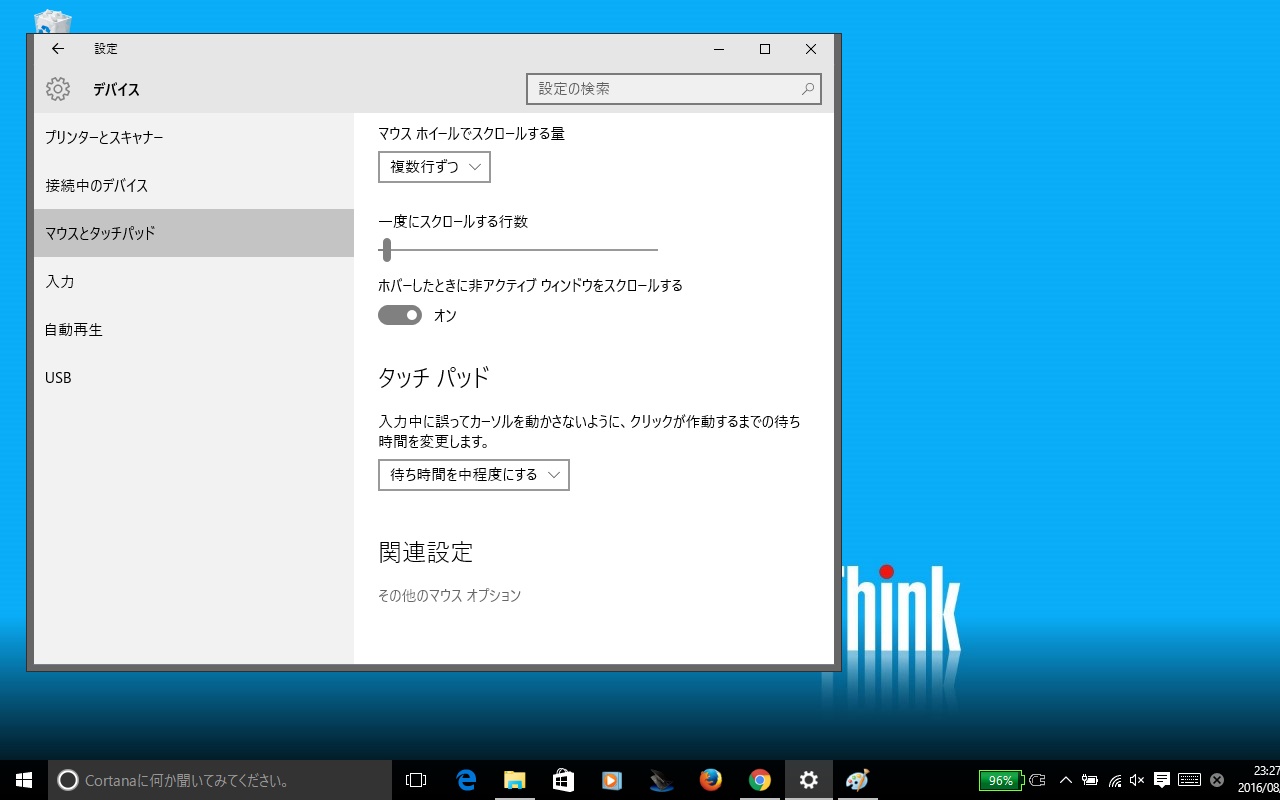Open Google Chrome from the taskbar

pyautogui.click(x=760, y=780)
